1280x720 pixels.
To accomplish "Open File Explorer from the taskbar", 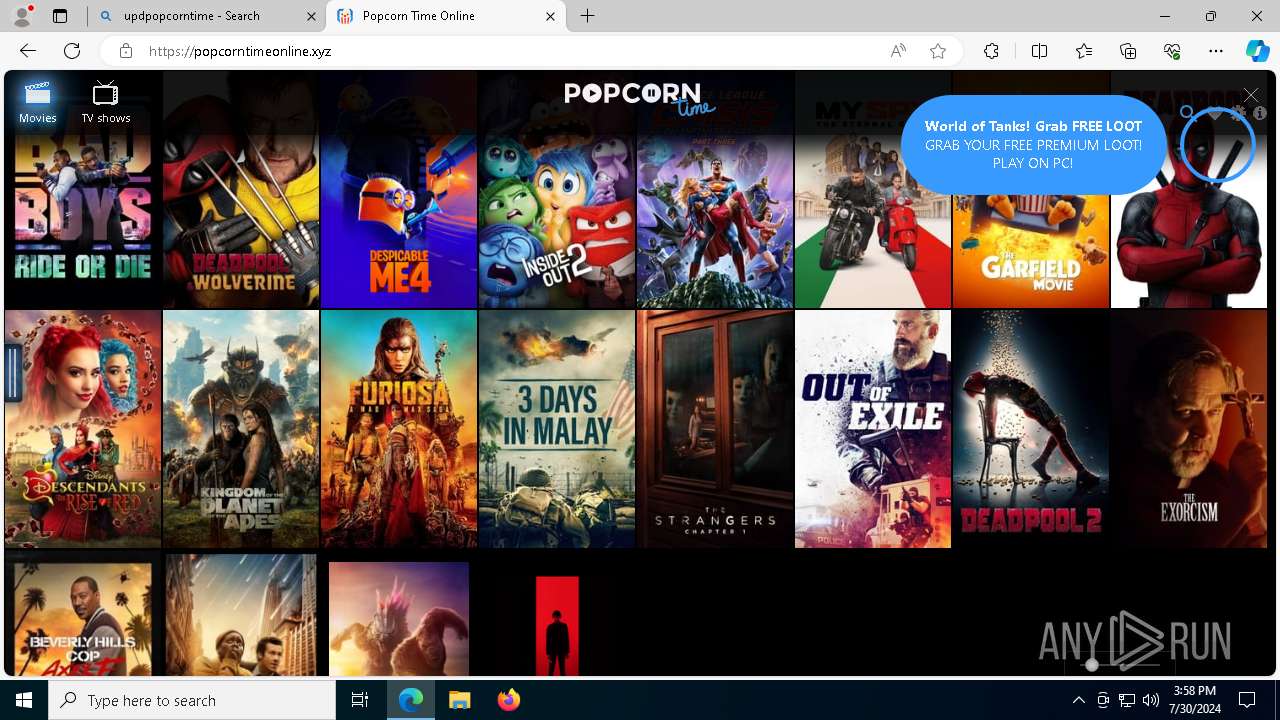I will 459,700.
